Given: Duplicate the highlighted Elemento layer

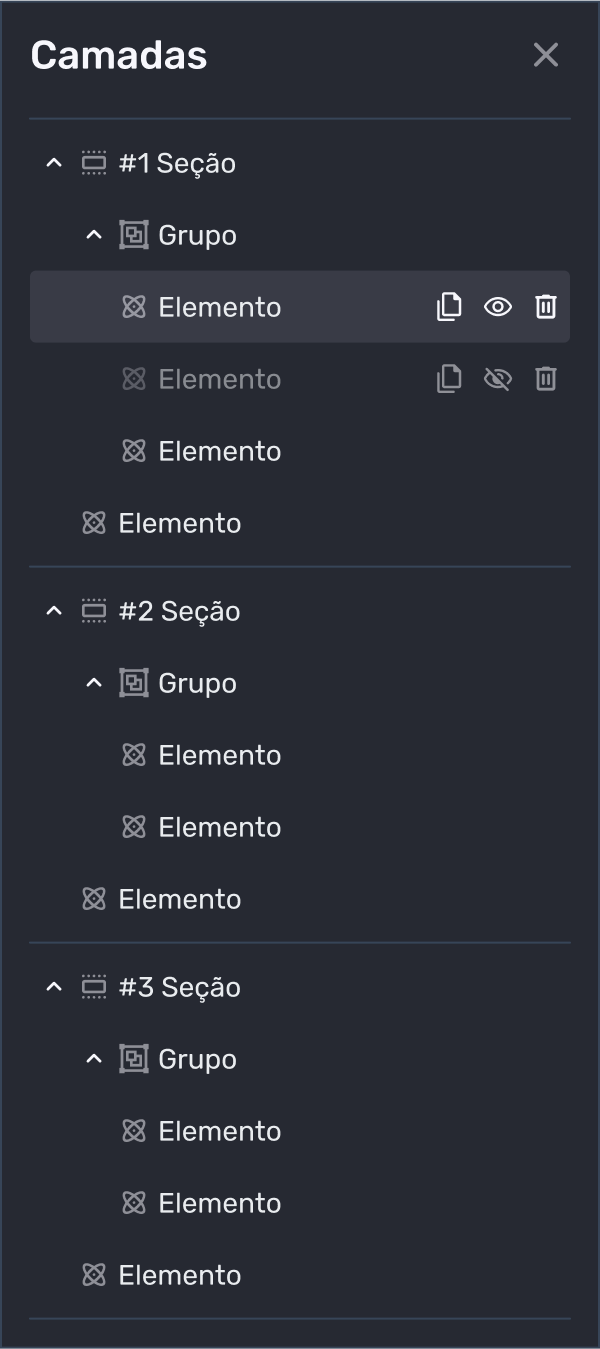Looking at the screenshot, I should click(x=449, y=307).
